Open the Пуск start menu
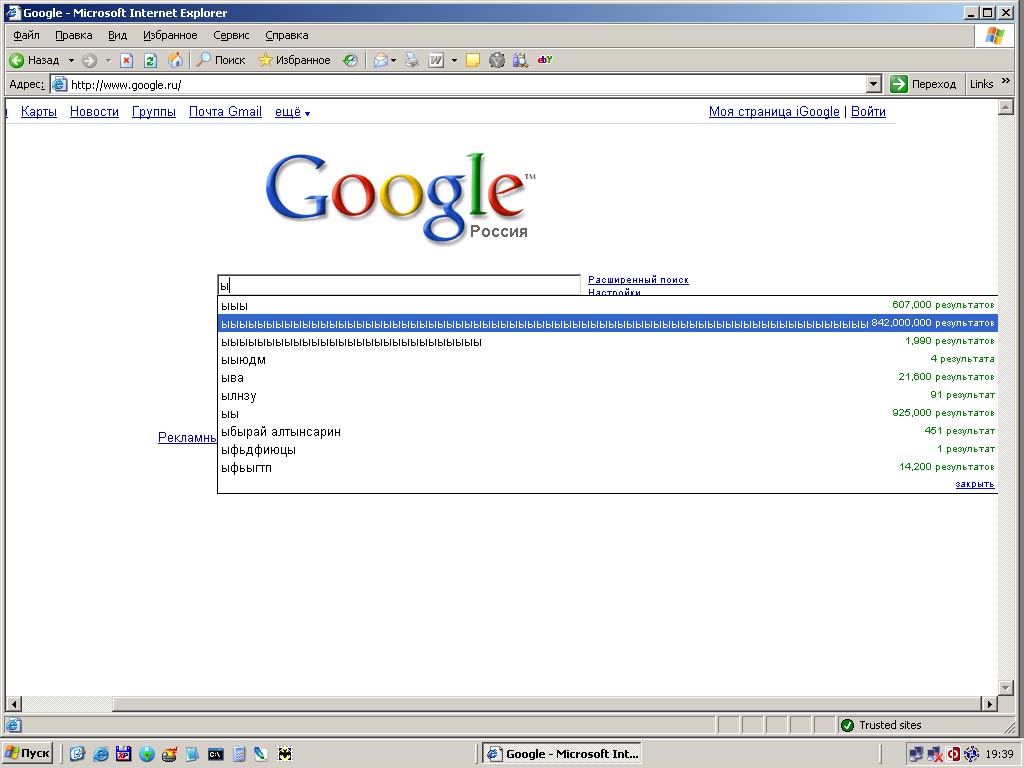 27,754
